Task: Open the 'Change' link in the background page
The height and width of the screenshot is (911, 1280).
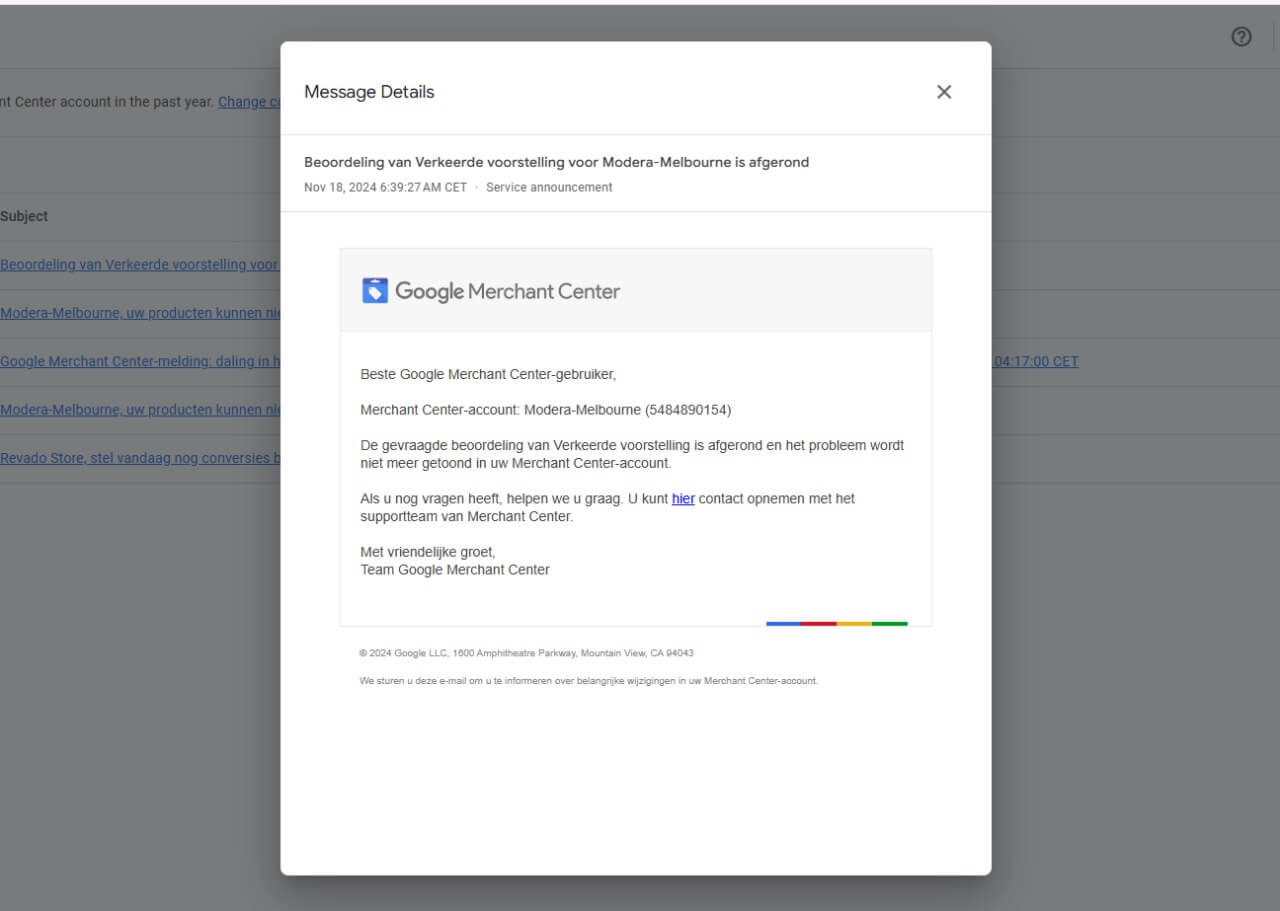Action: pyautogui.click(x=249, y=101)
